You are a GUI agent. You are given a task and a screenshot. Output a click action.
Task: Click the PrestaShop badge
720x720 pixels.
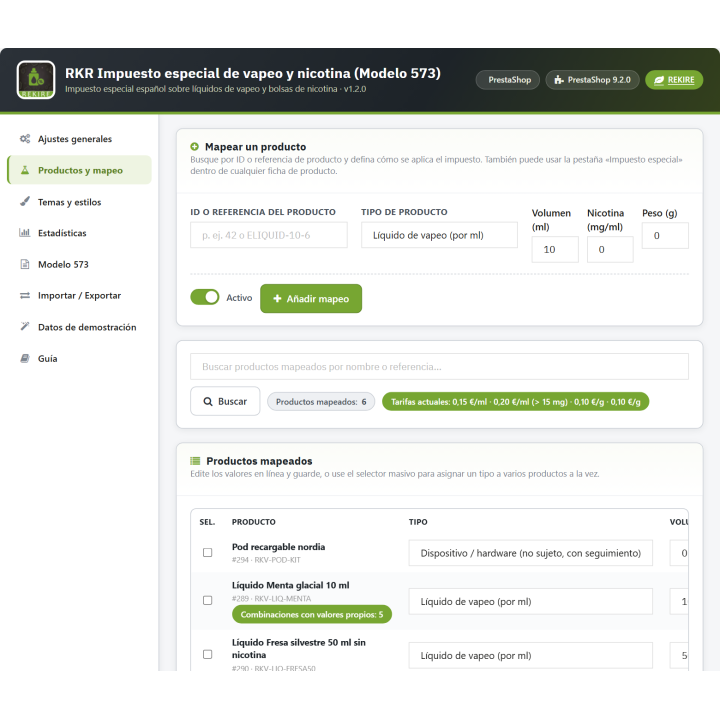508,80
